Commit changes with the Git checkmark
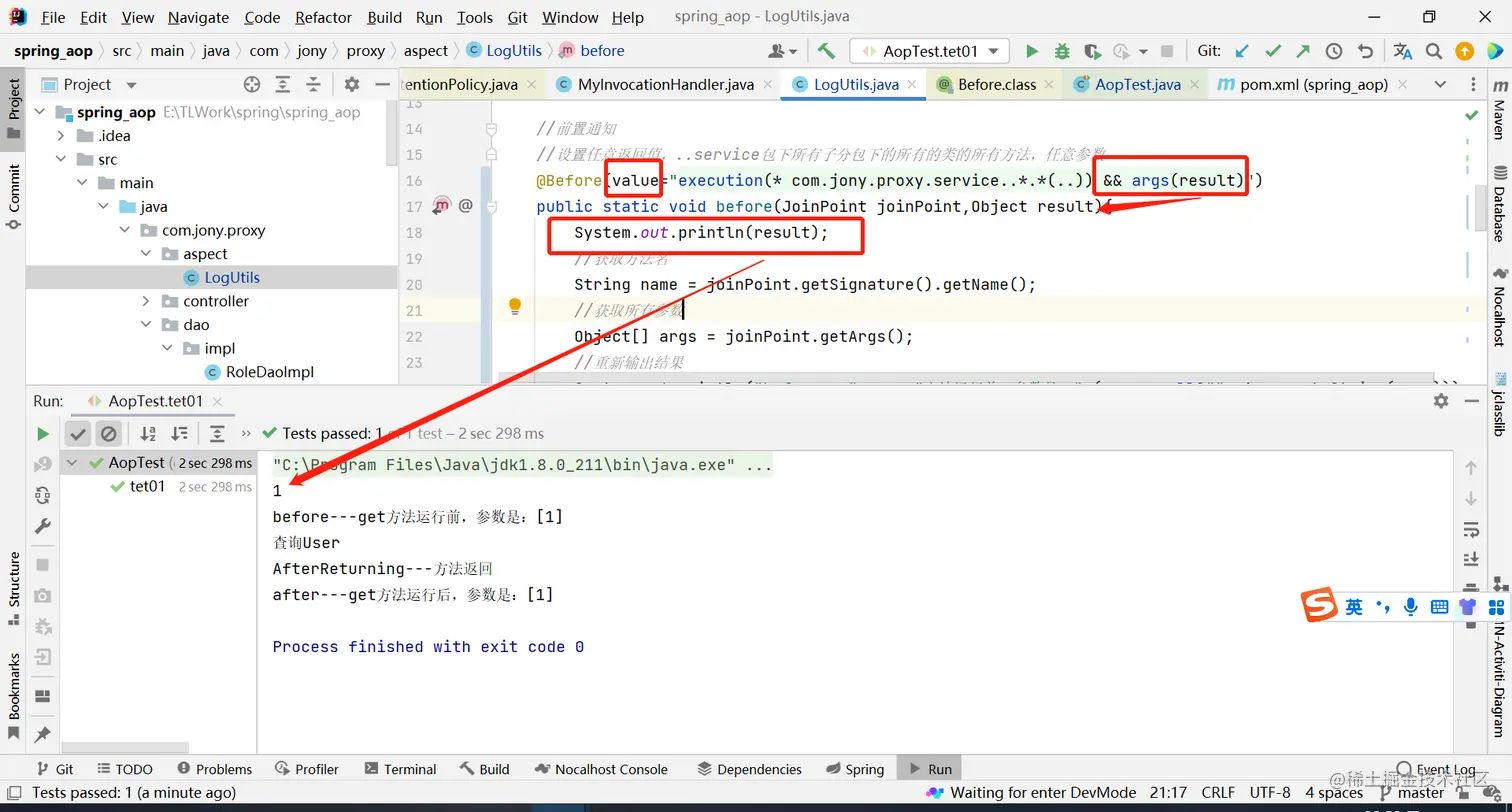 pyautogui.click(x=1273, y=51)
